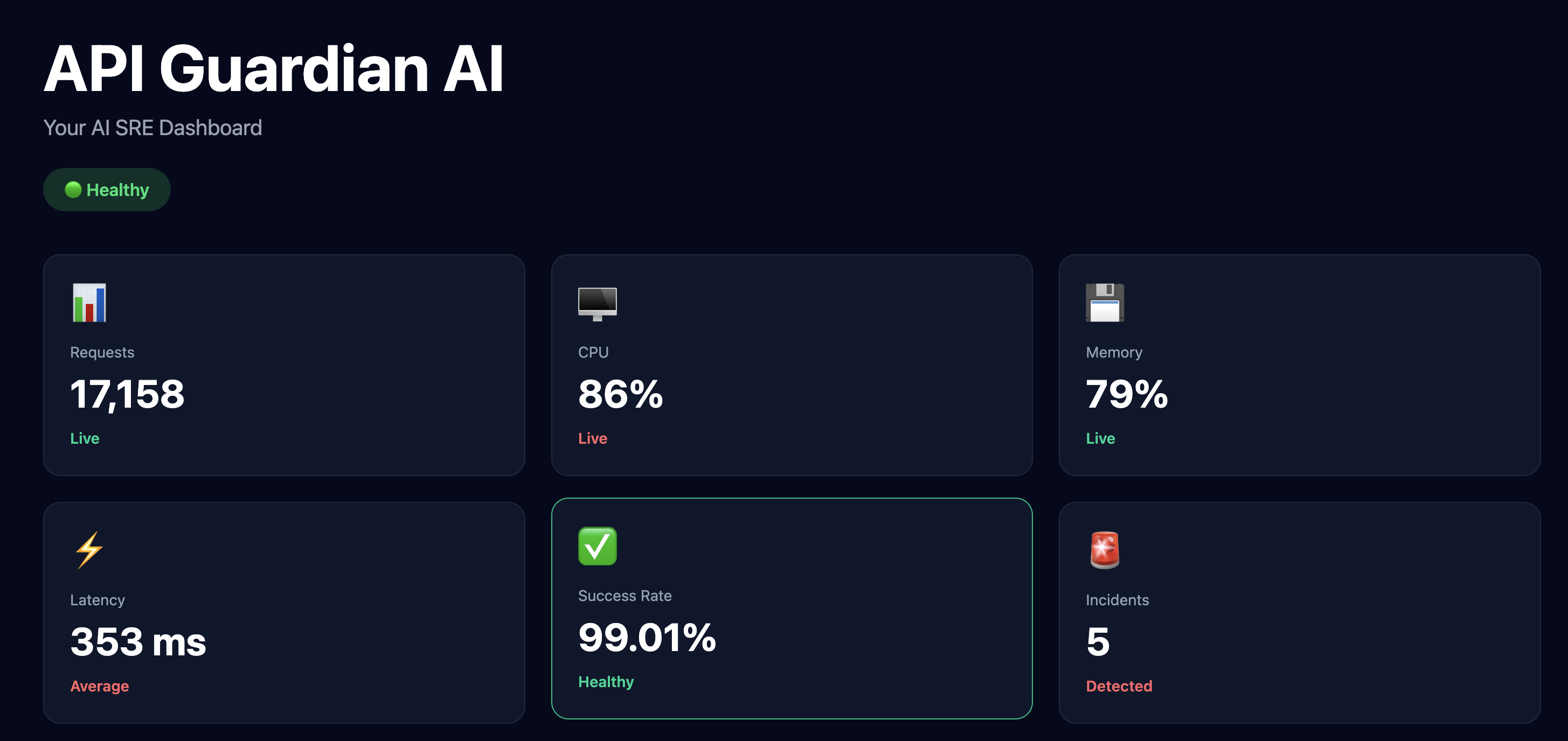Click the 99.01% success rate figure
The width and height of the screenshot is (1568, 741).
pyautogui.click(x=647, y=637)
